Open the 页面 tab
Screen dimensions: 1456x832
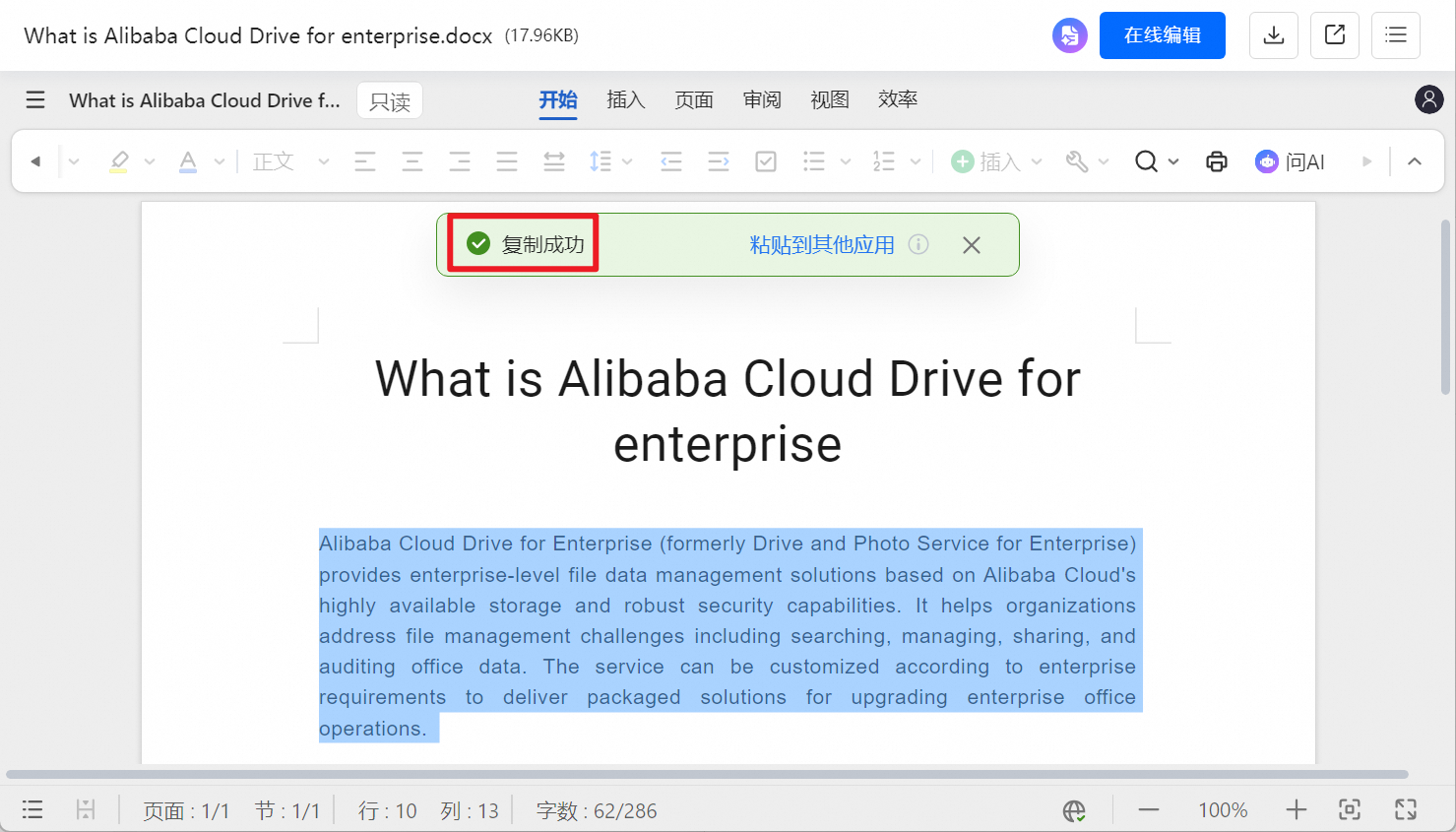[694, 99]
